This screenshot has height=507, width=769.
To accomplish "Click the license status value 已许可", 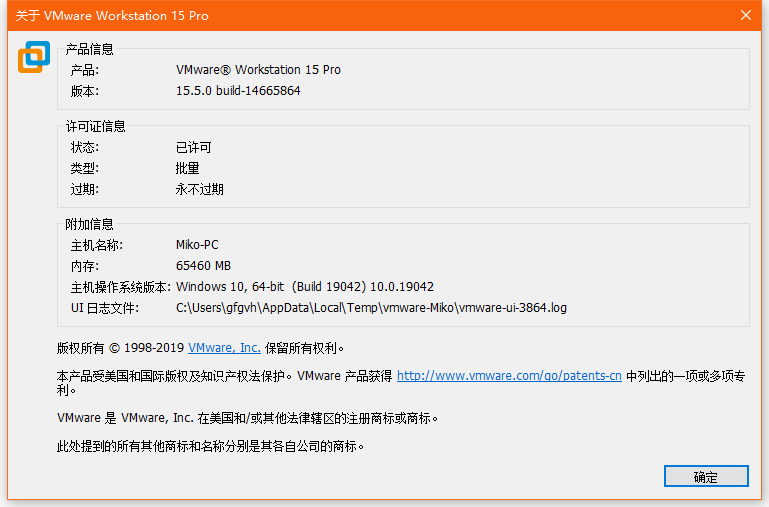I will tap(194, 148).
